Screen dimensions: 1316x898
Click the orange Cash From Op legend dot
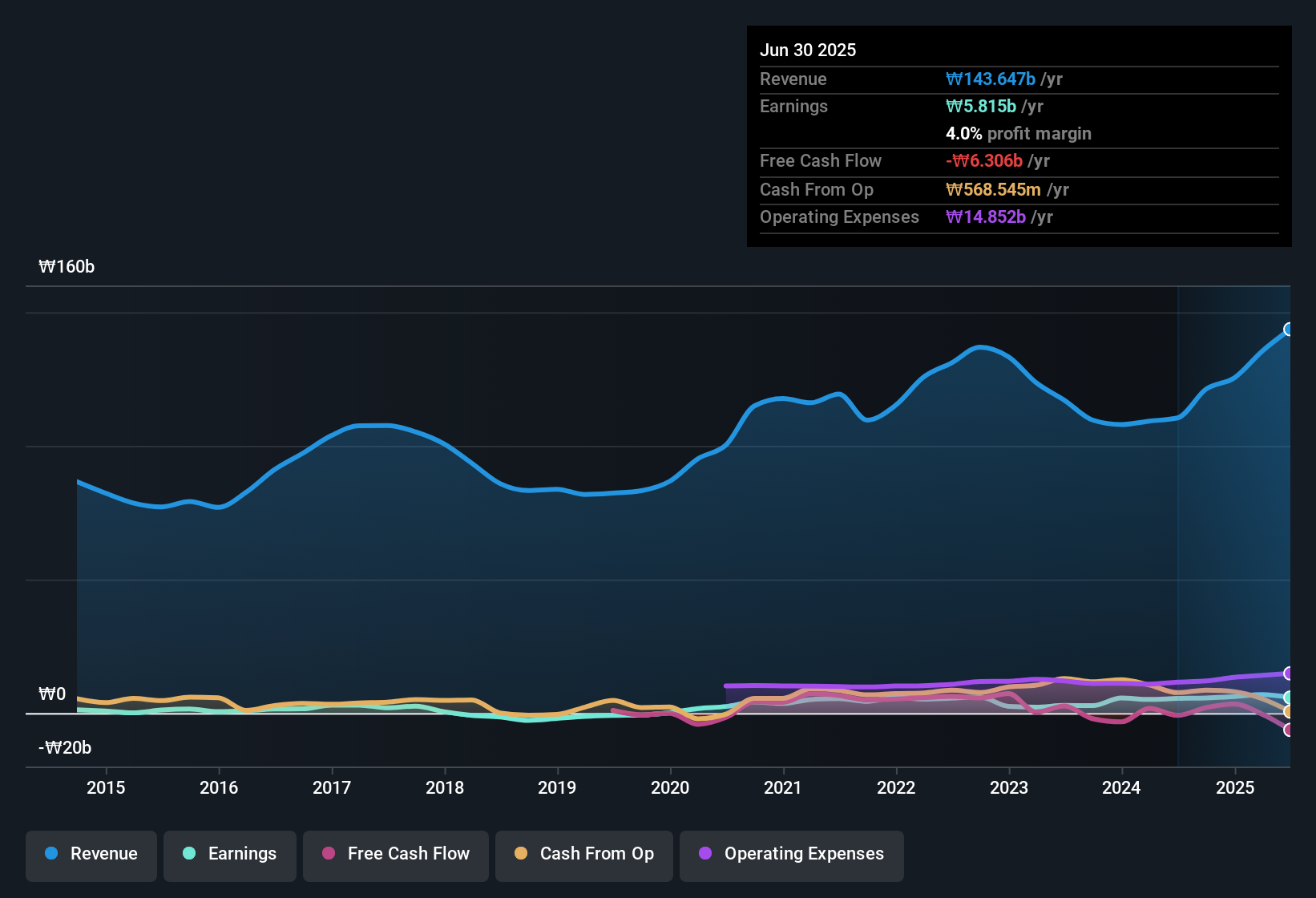(x=521, y=854)
